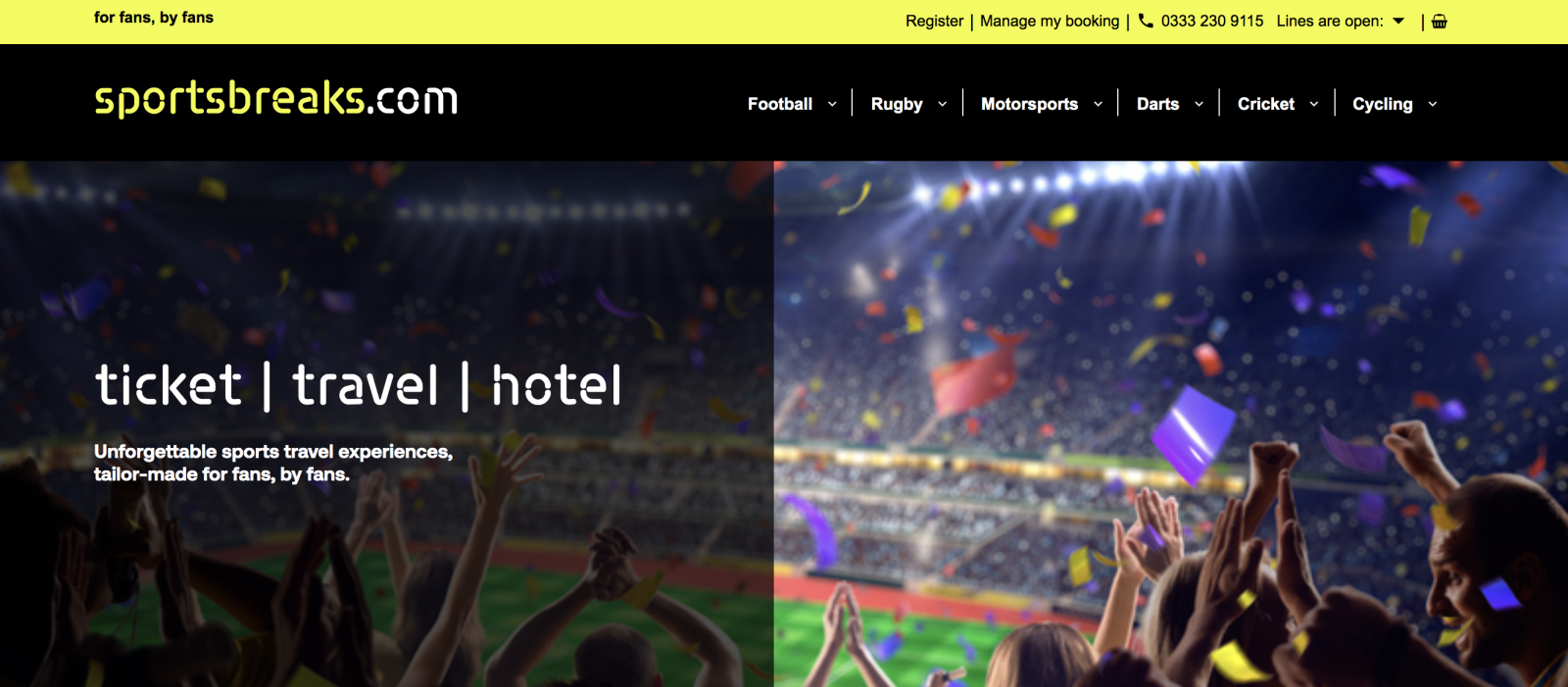Click the sportsbreaks.com logo
This screenshot has width=1568, height=687.
coord(276,99)
